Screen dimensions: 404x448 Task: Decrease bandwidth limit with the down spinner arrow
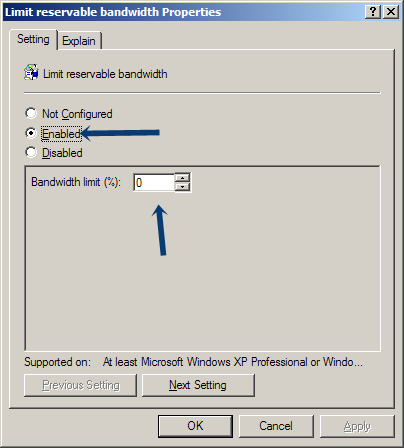[x=182, y=186]
